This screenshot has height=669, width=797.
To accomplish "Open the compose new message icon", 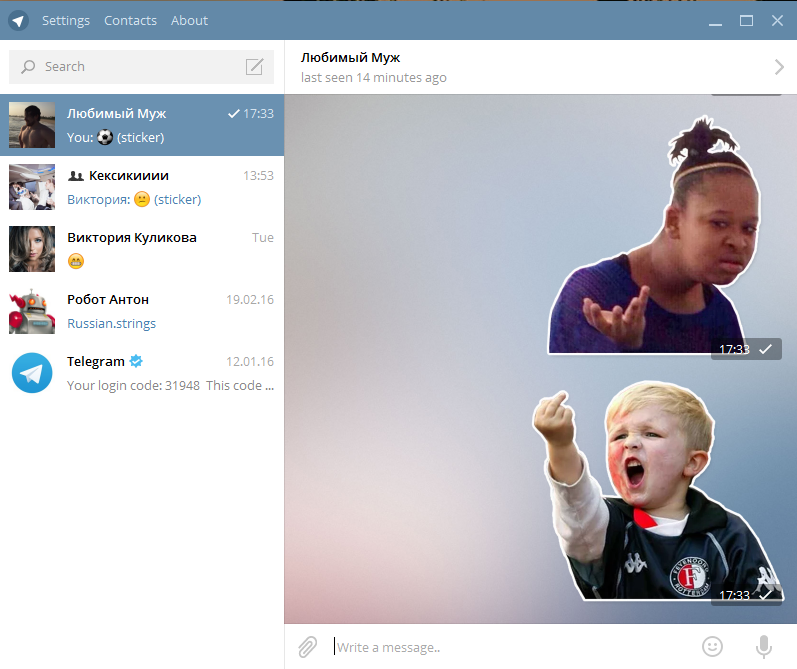I will pos(255,67).
